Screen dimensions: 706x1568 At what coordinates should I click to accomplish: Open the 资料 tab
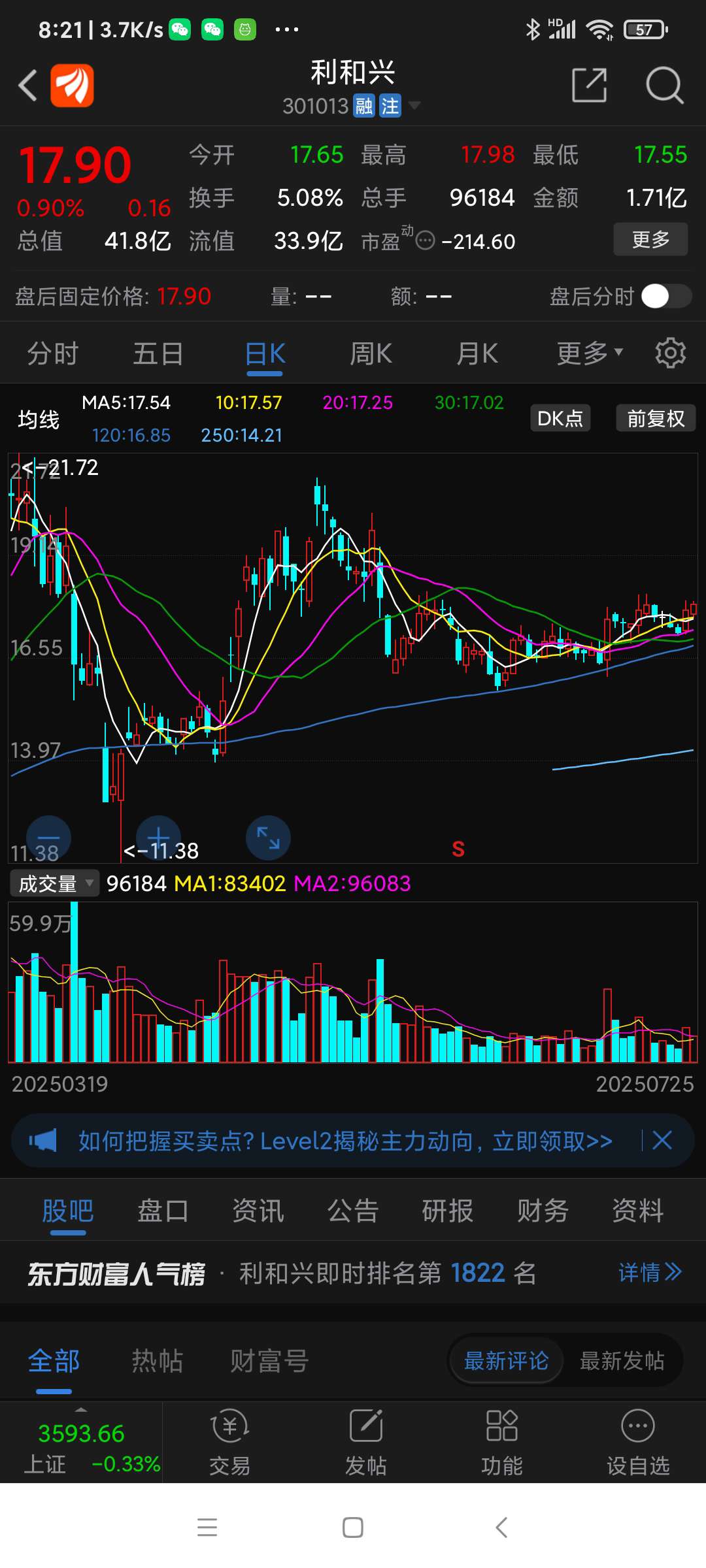tap(638, 1211)
